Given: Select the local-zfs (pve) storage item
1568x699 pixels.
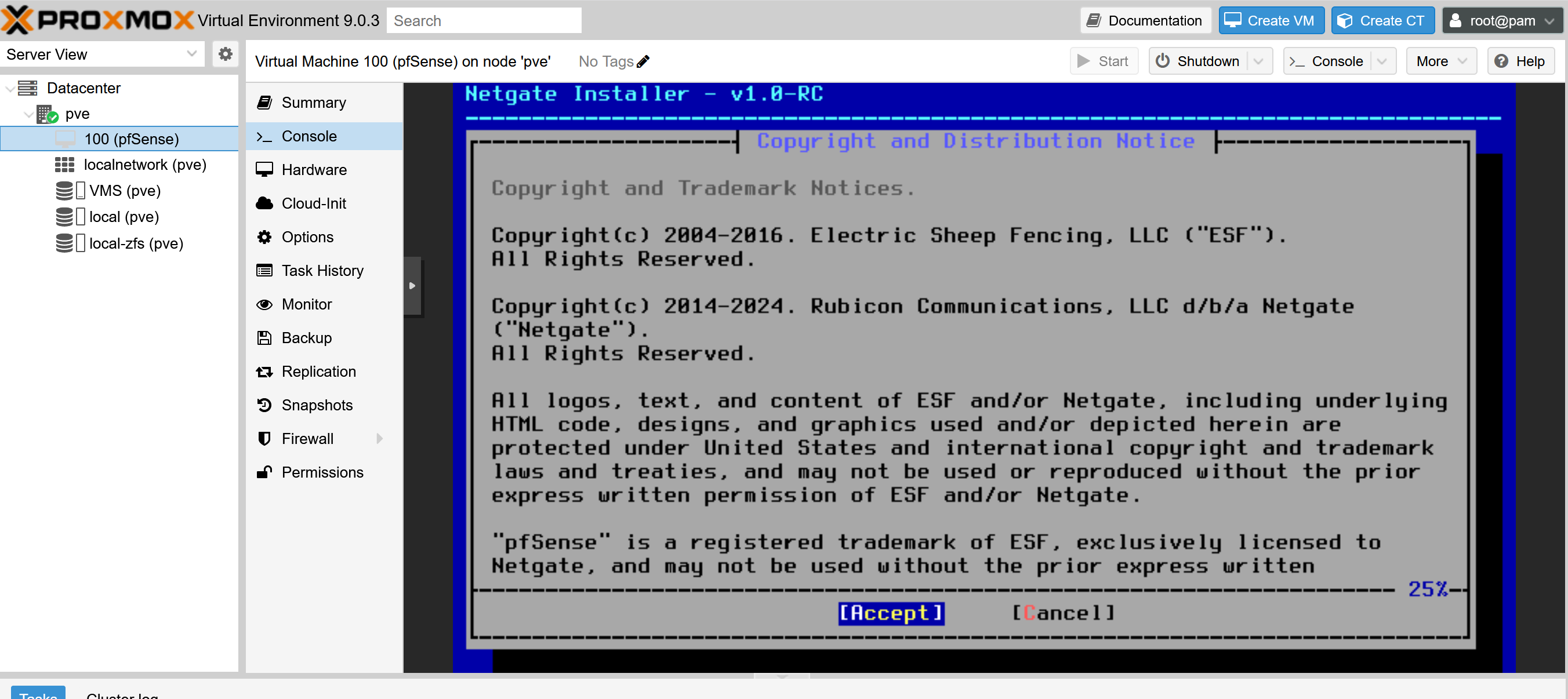Looking at the screenshot, I should [x=119, y=243].
